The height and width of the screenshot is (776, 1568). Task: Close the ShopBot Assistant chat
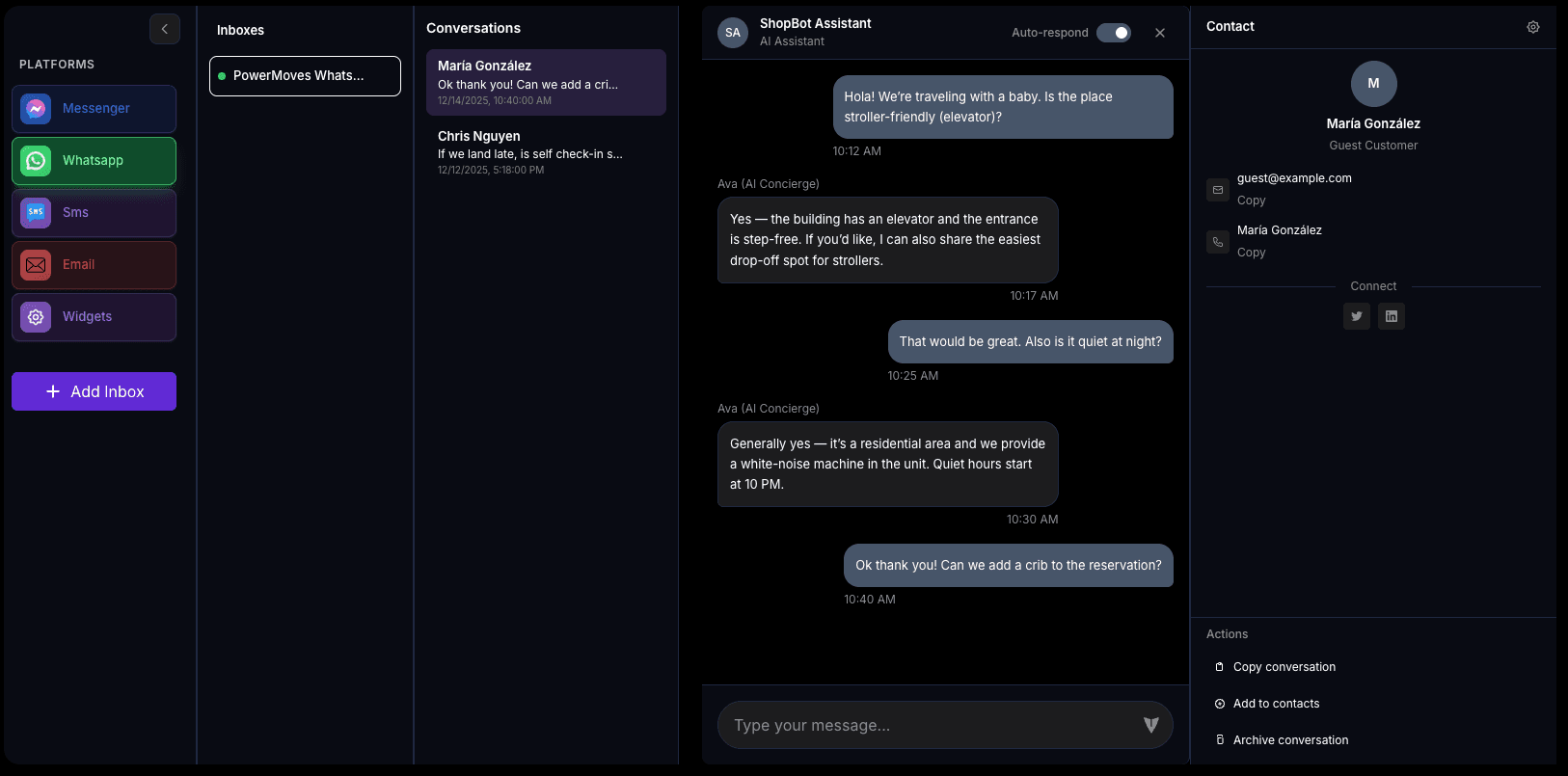(x=1160, y=33)
